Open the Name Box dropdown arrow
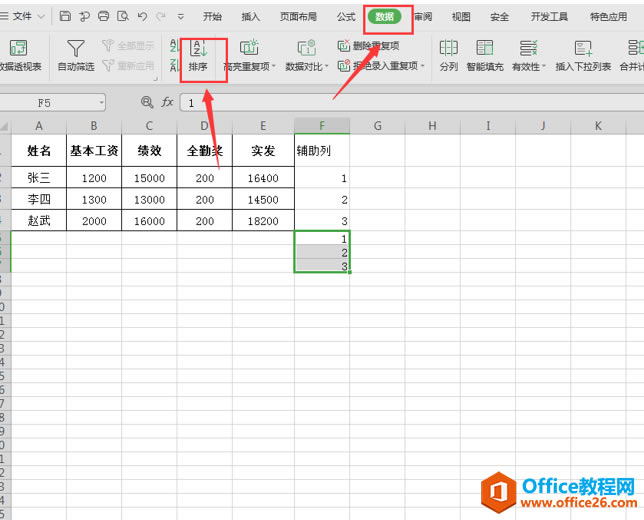The width and height of the screenshot is (644, 520). [x=101, y=102]
